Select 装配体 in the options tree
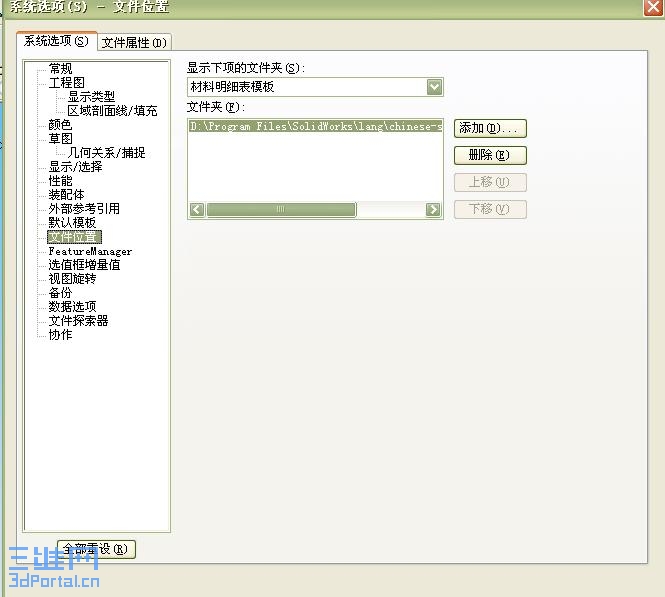665x597 pixels. point(67,195)
